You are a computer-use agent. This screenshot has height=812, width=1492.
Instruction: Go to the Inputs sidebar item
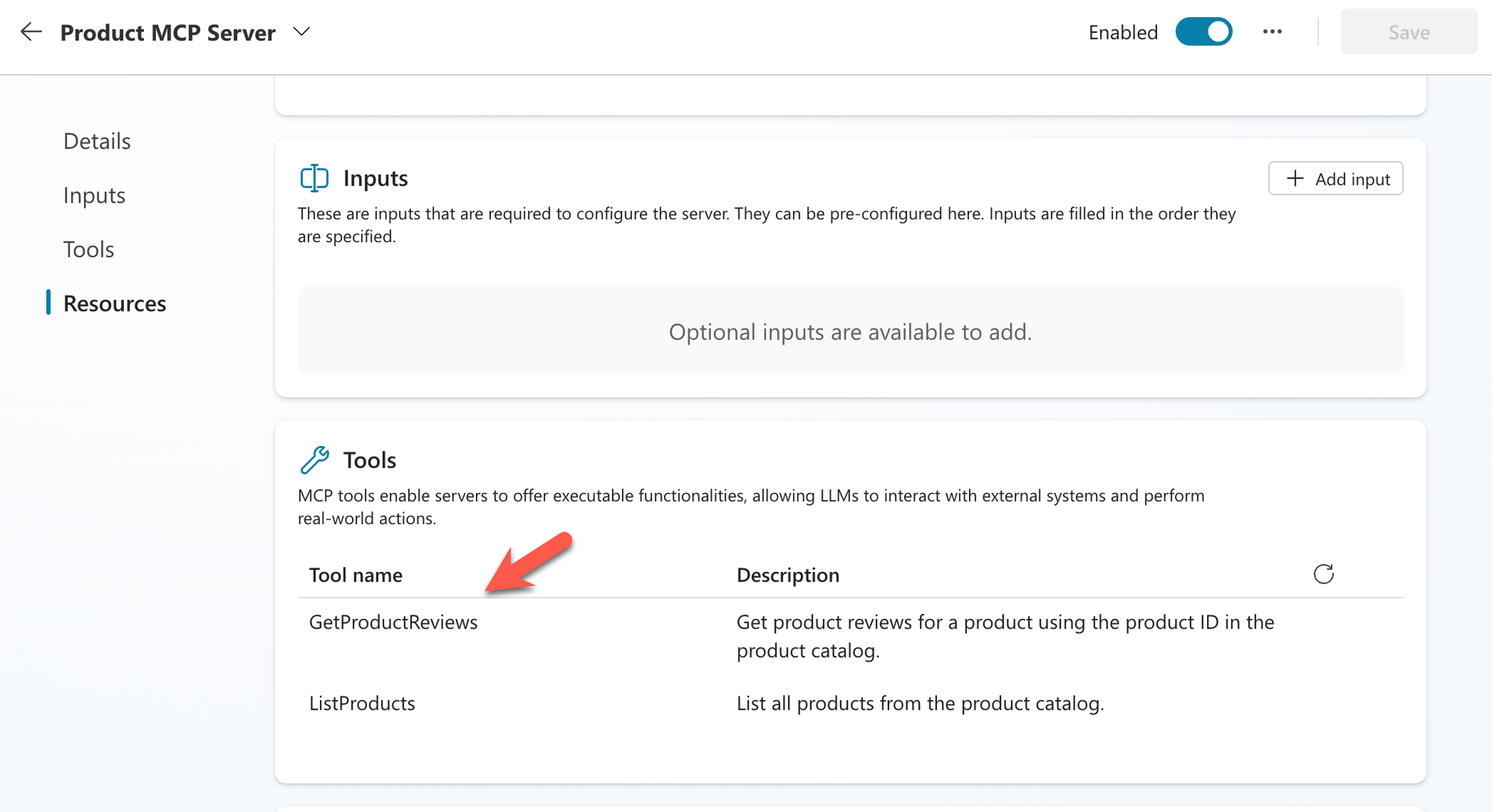[94, 195]
